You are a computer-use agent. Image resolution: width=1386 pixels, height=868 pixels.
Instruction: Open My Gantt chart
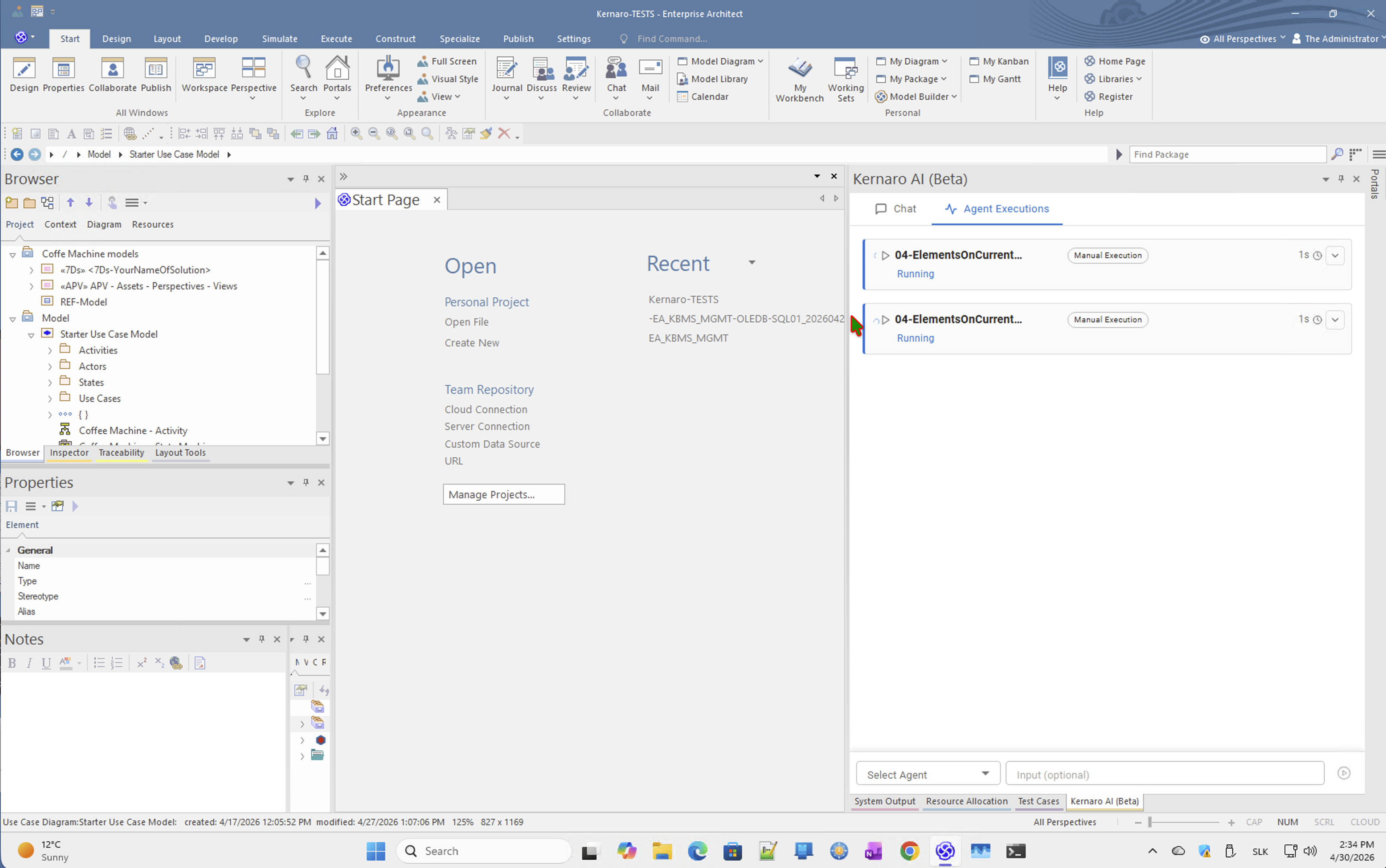tap(995, 79)
